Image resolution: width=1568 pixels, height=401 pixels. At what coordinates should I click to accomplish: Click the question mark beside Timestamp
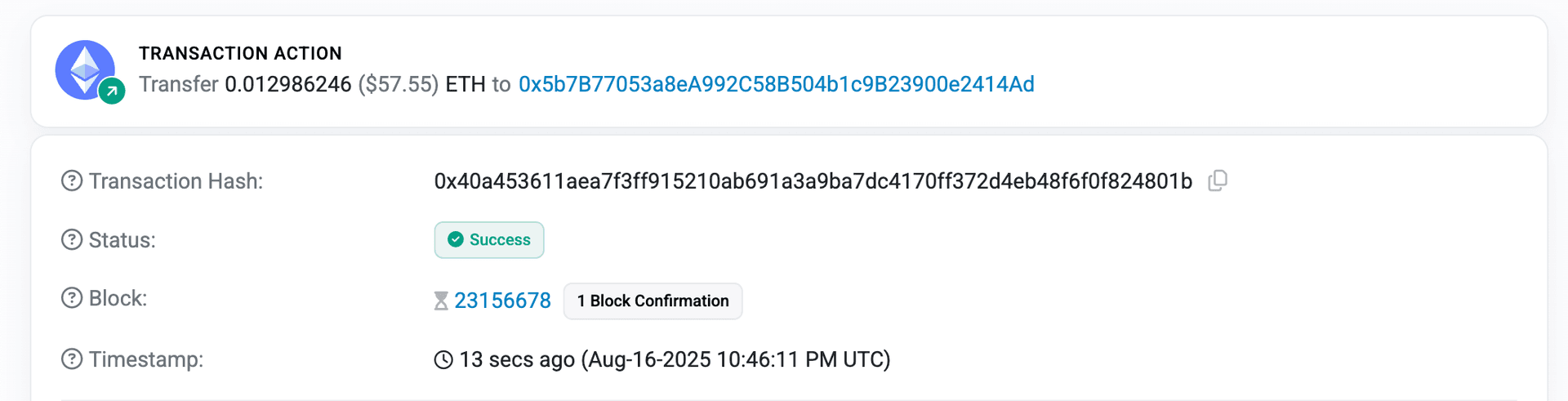tap(72, 359)
